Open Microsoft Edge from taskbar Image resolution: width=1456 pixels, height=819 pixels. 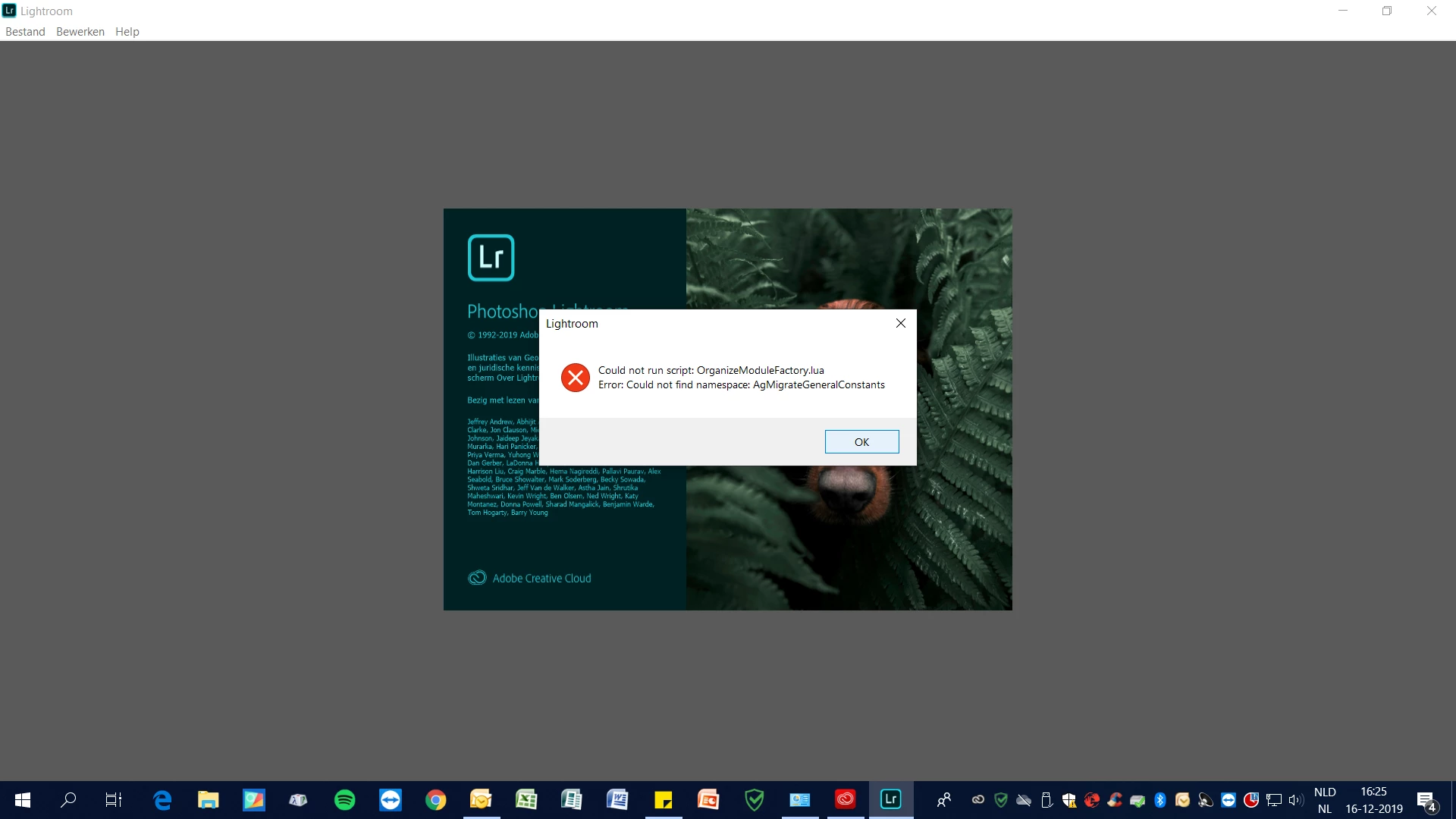pyautogui.click(x=162, y=800)
